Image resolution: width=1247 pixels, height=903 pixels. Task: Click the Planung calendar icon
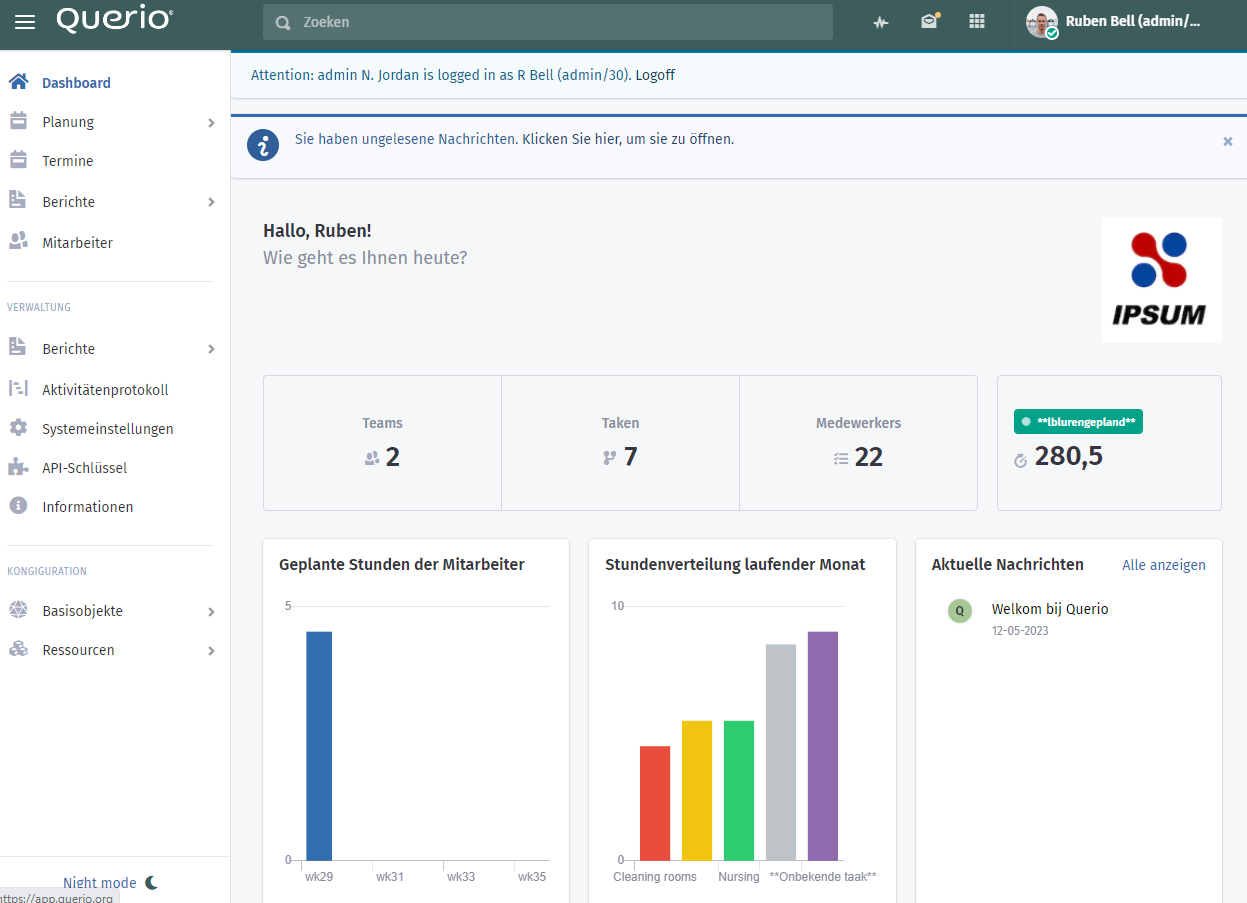18,121
